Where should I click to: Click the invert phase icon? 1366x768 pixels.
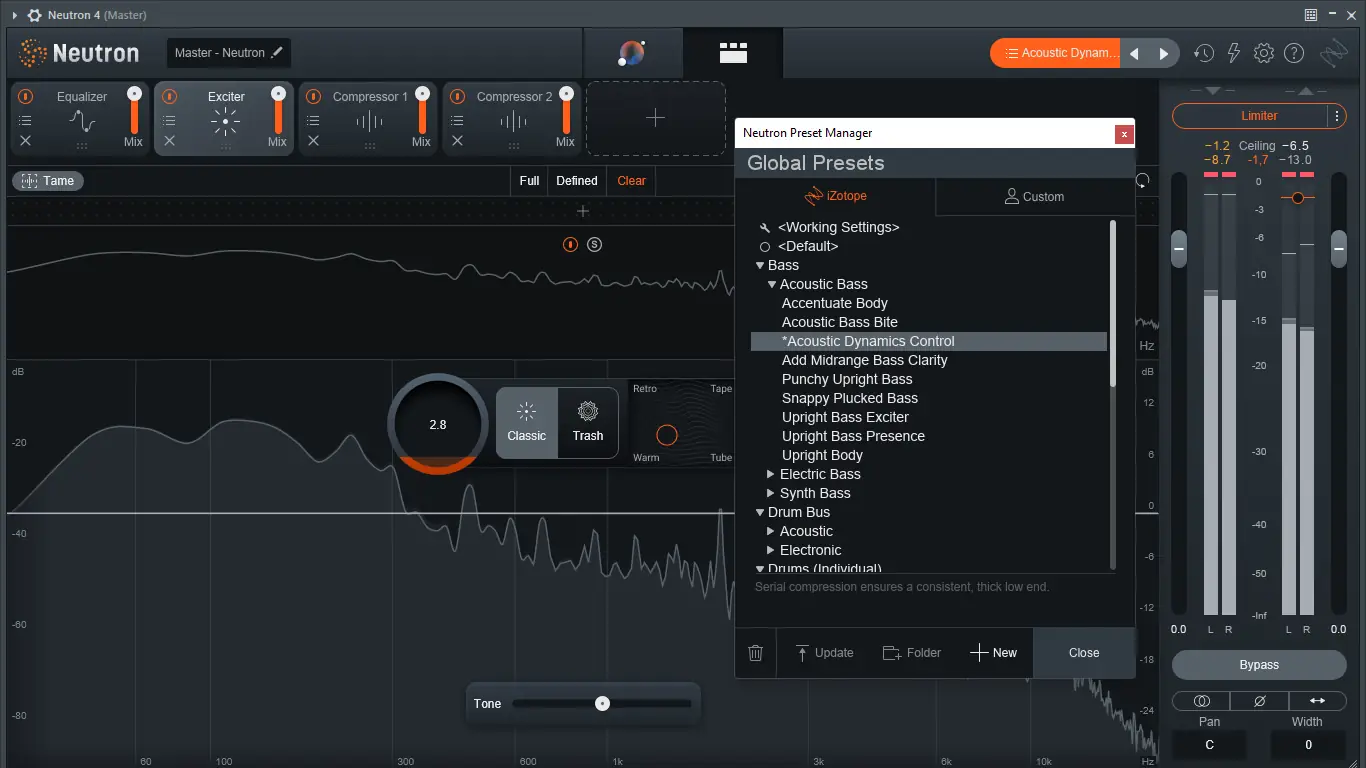point(1259,701)
